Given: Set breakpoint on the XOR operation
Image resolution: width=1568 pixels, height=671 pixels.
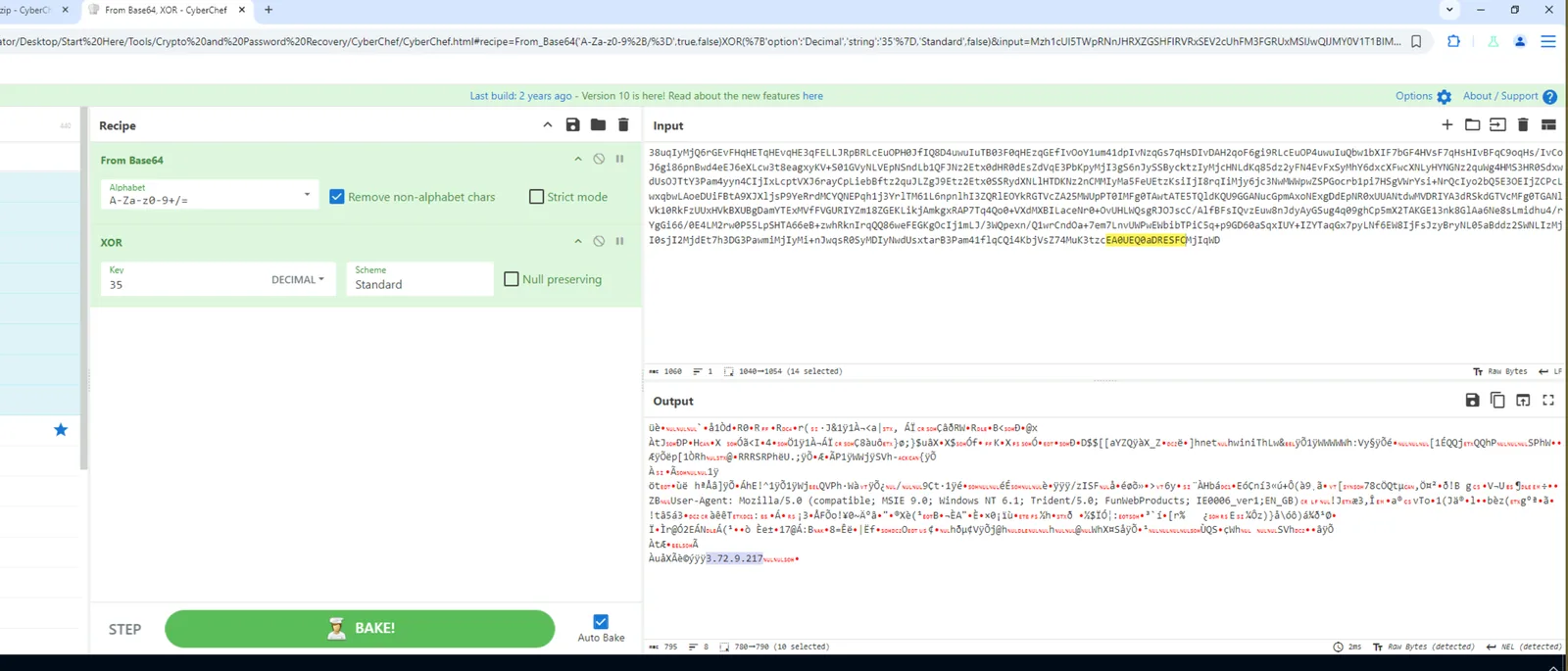Looking at the screenshot, I should click(x=619, y=241).
